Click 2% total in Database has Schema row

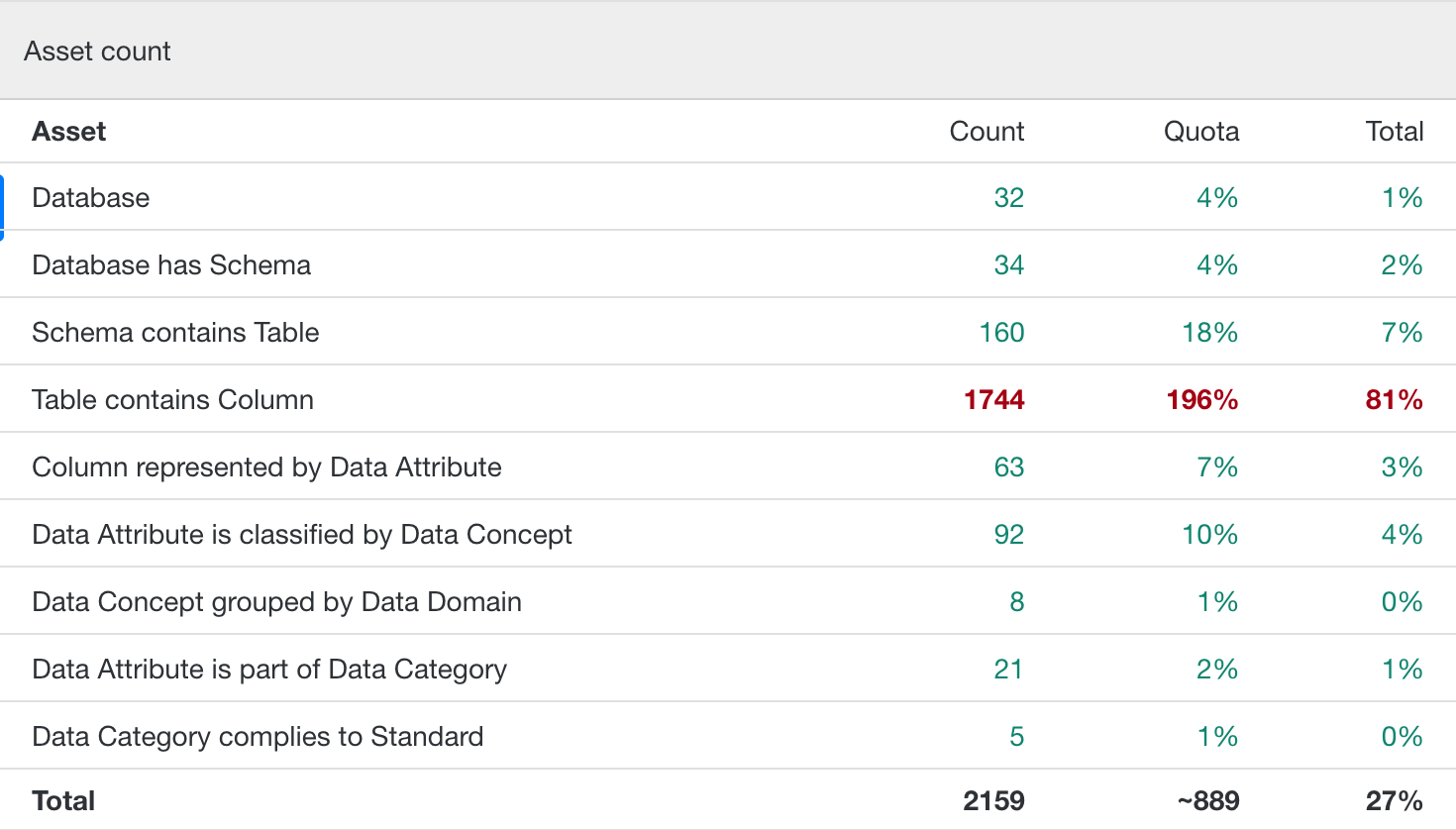point(1403,265)
